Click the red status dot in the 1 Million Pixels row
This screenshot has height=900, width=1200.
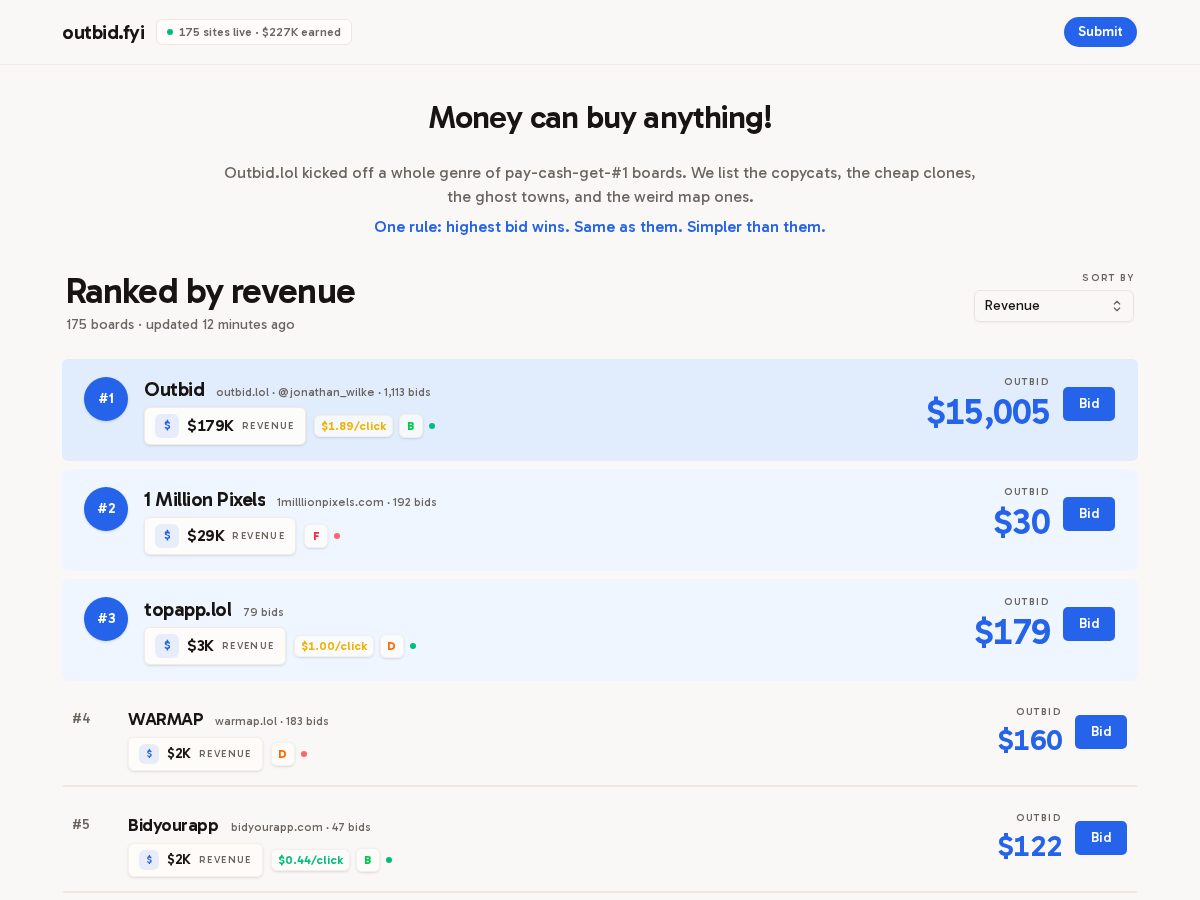point(337,536)
